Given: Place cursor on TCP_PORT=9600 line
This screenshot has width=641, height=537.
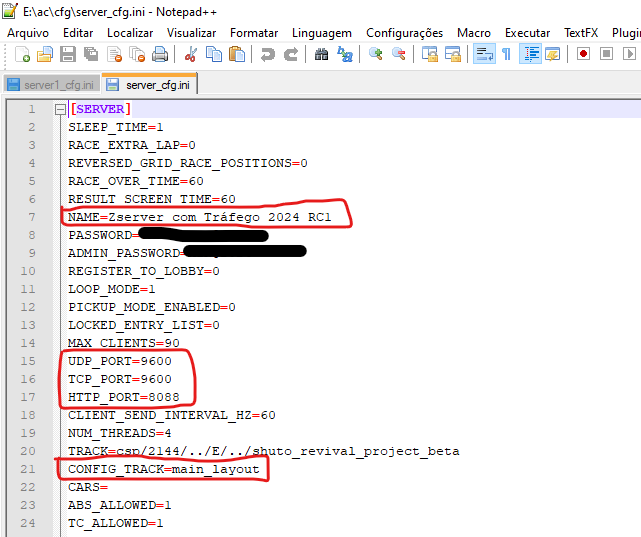Looking at the screenshot, I should [120, 379].
